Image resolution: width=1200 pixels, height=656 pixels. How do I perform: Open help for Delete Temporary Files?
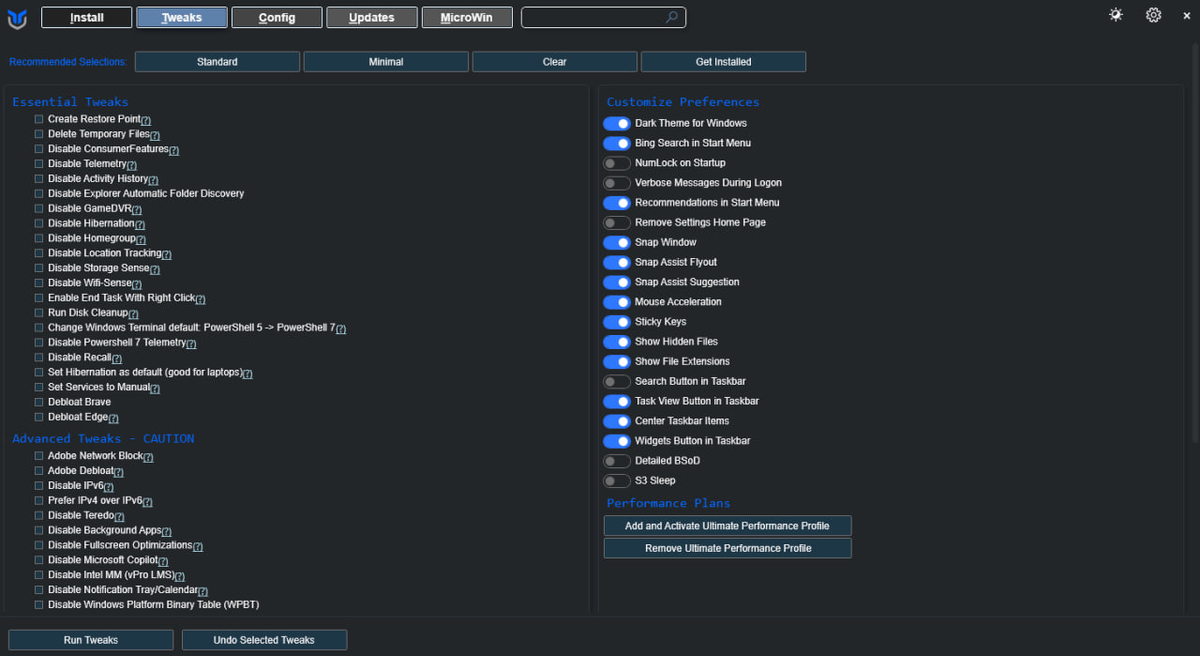(155, 135)
